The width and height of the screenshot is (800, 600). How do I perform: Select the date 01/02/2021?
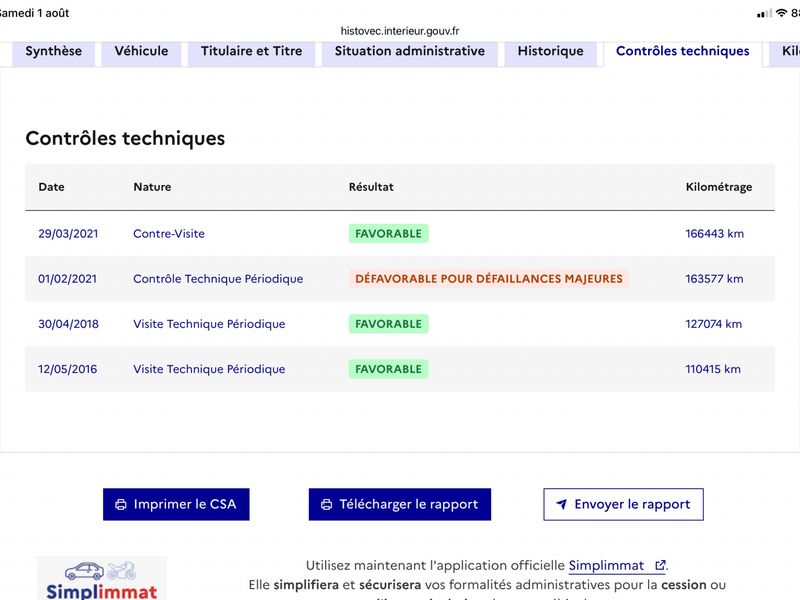pos(67,279)
